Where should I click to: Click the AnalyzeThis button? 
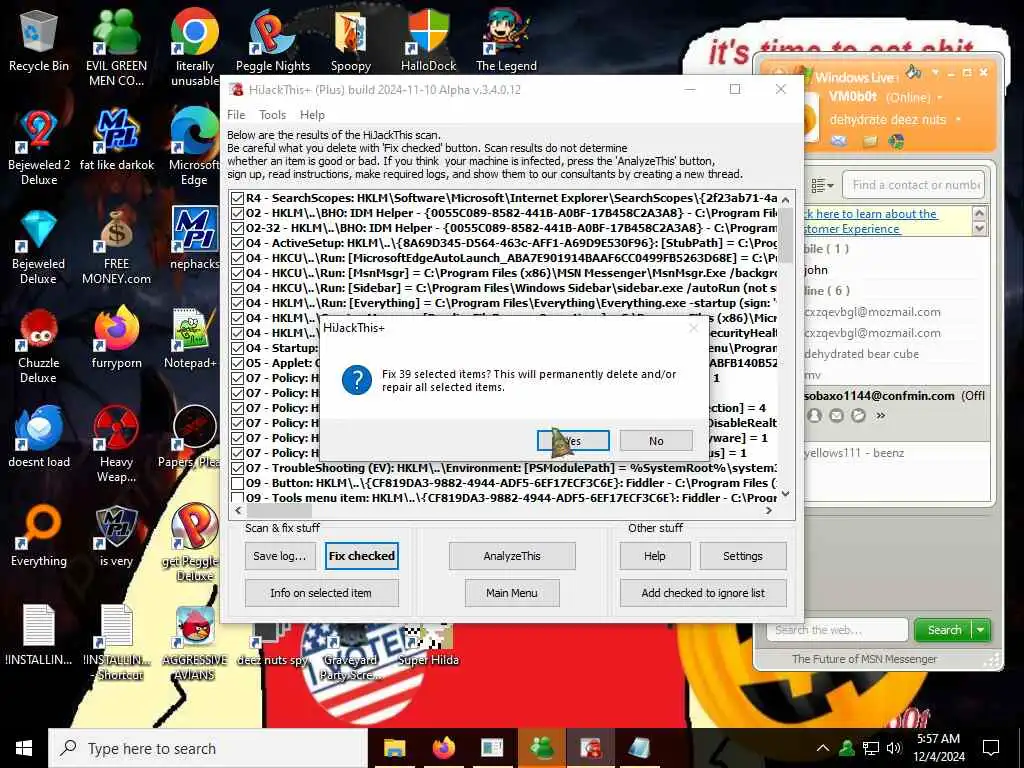pyautogui.click(x=512, y=556)
